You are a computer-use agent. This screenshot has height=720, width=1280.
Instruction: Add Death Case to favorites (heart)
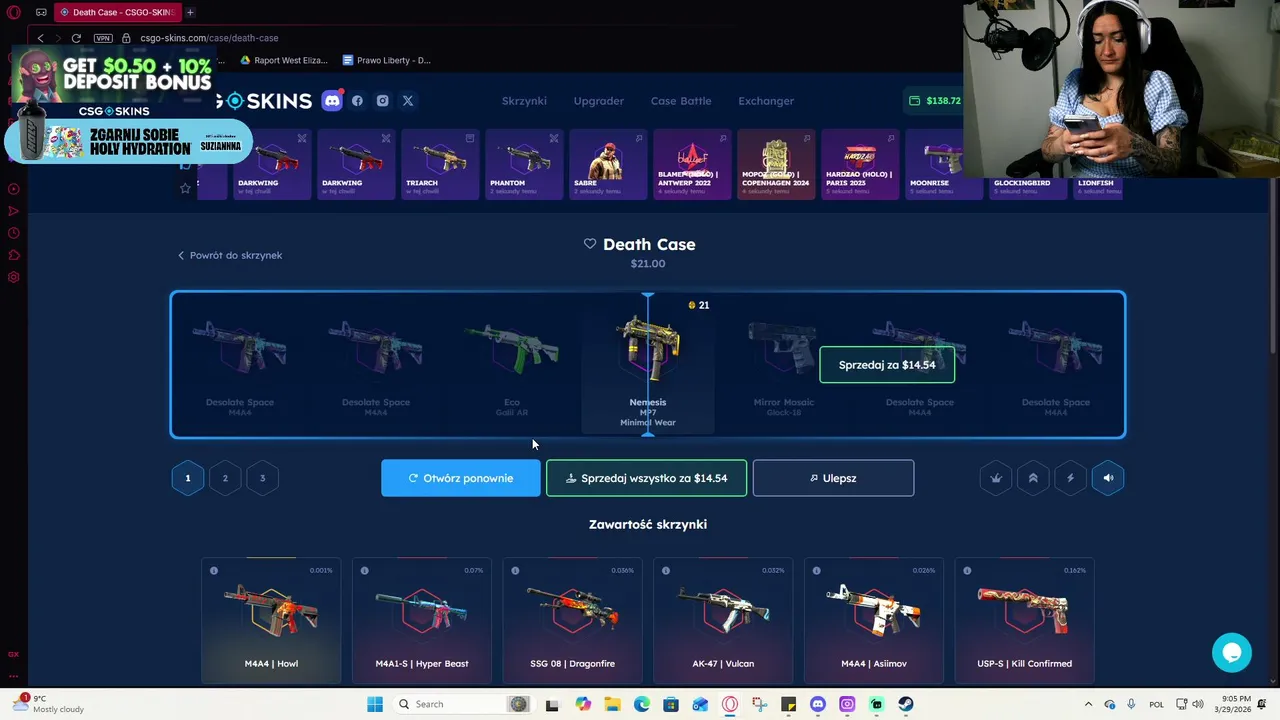[590, 244]
